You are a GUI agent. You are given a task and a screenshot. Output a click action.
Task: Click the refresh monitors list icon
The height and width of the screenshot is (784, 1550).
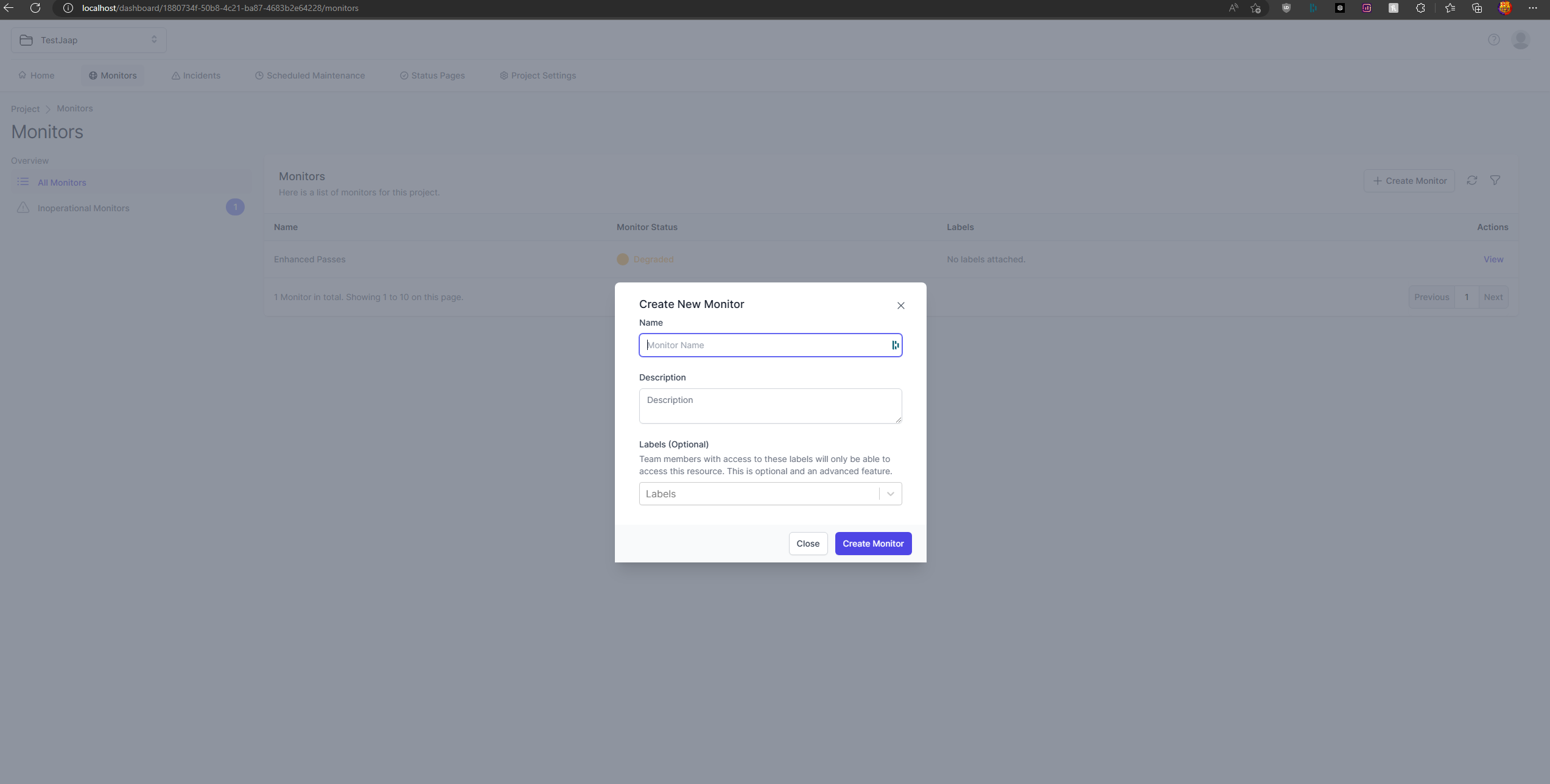coord(1471,180)
